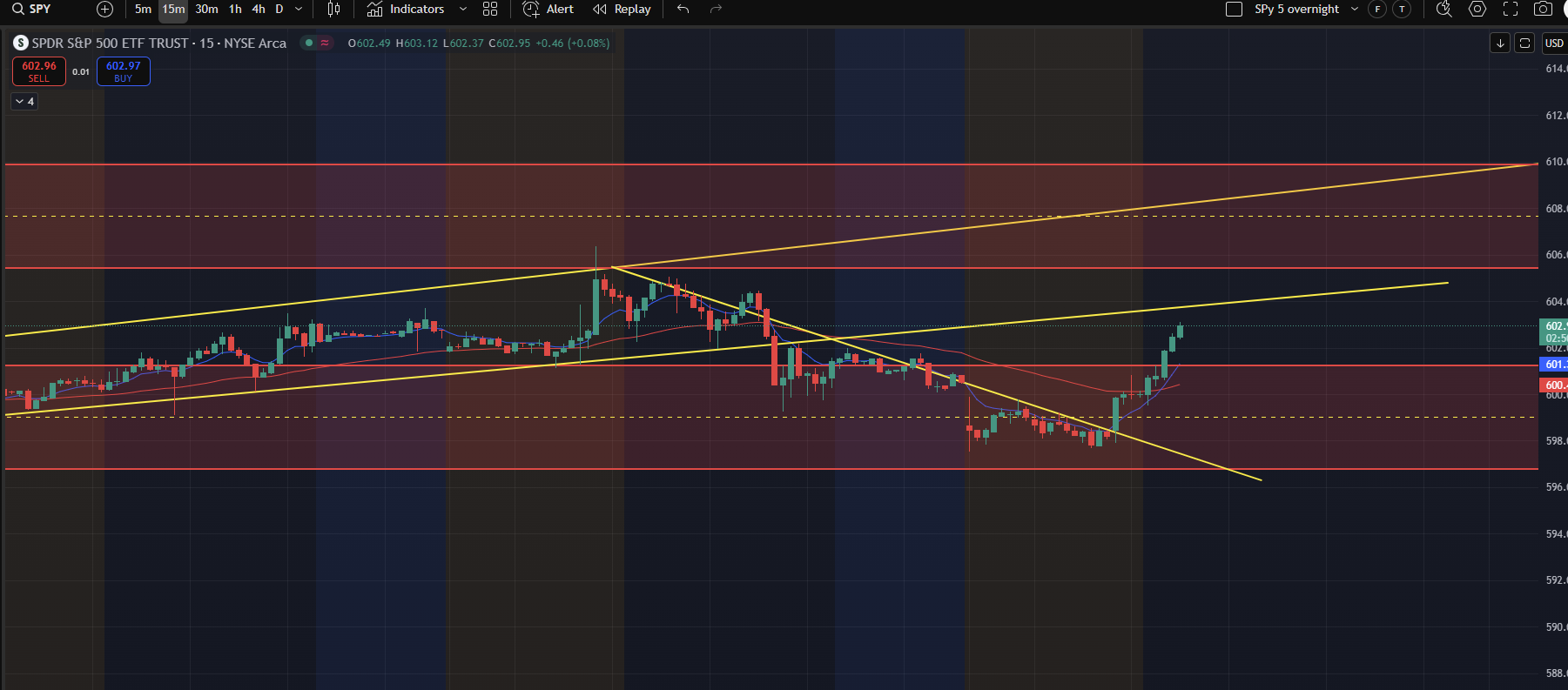Open the SPy 5 overnight layout name

click(x=1296, y=9)
